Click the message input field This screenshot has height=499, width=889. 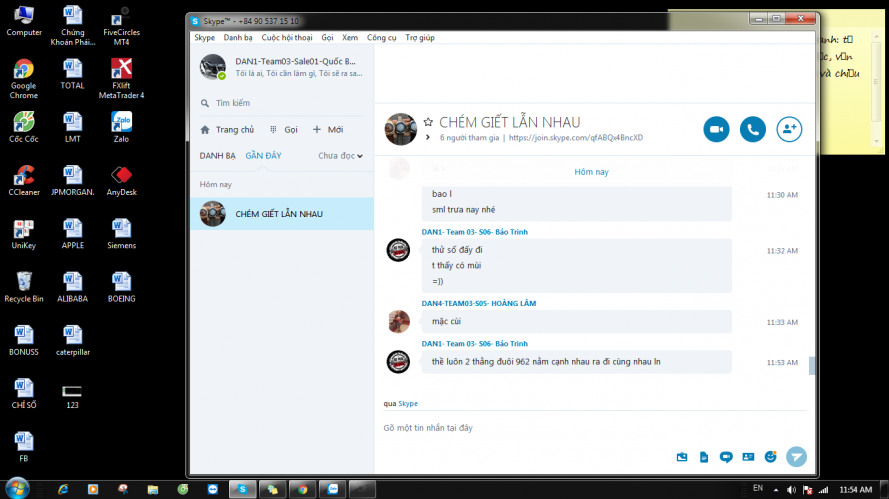594,428
